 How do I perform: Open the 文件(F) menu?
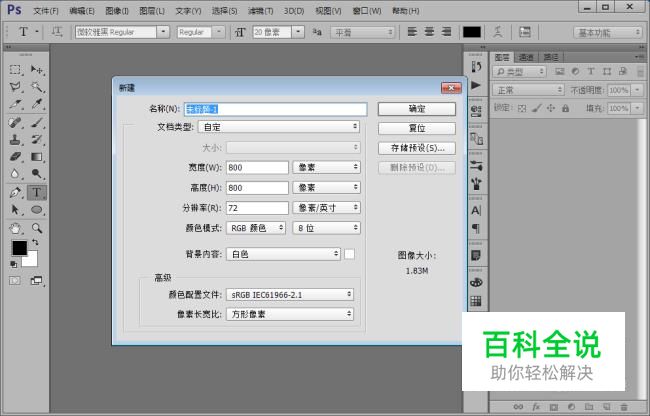46,11
